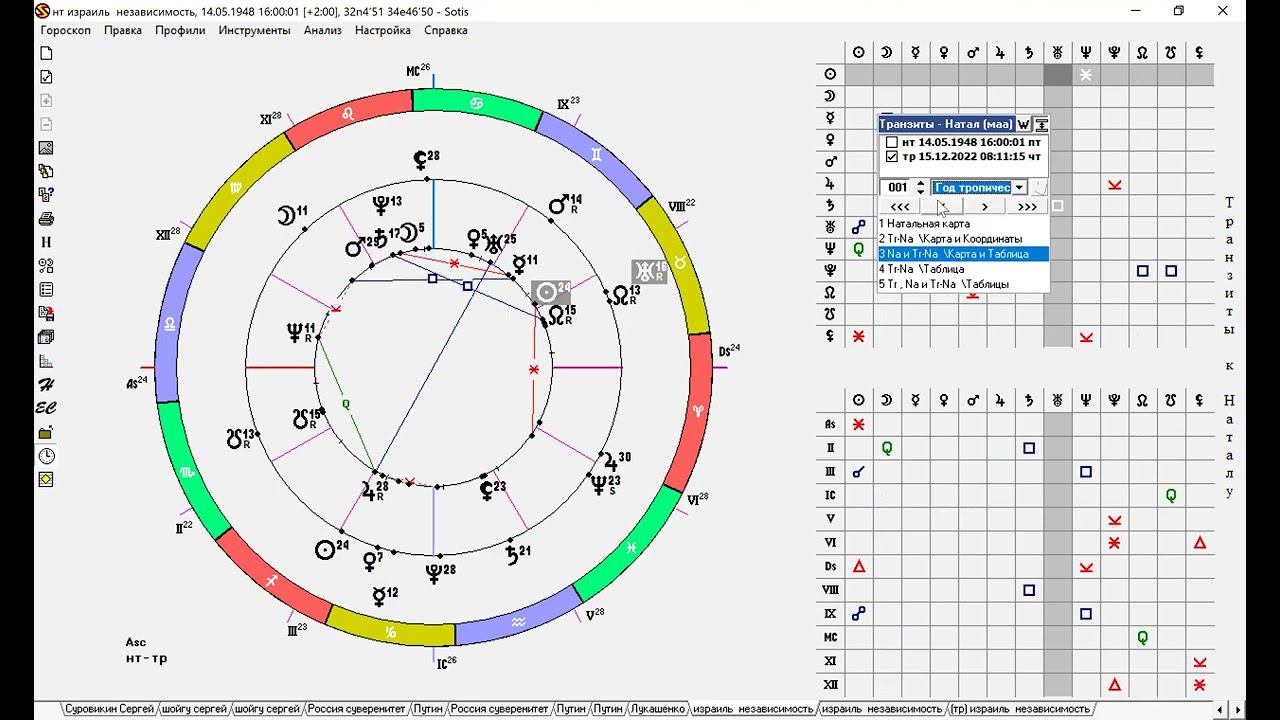Click the cascaded windows icon
This screenshot has width=1280, height=720.
point(46,337)
